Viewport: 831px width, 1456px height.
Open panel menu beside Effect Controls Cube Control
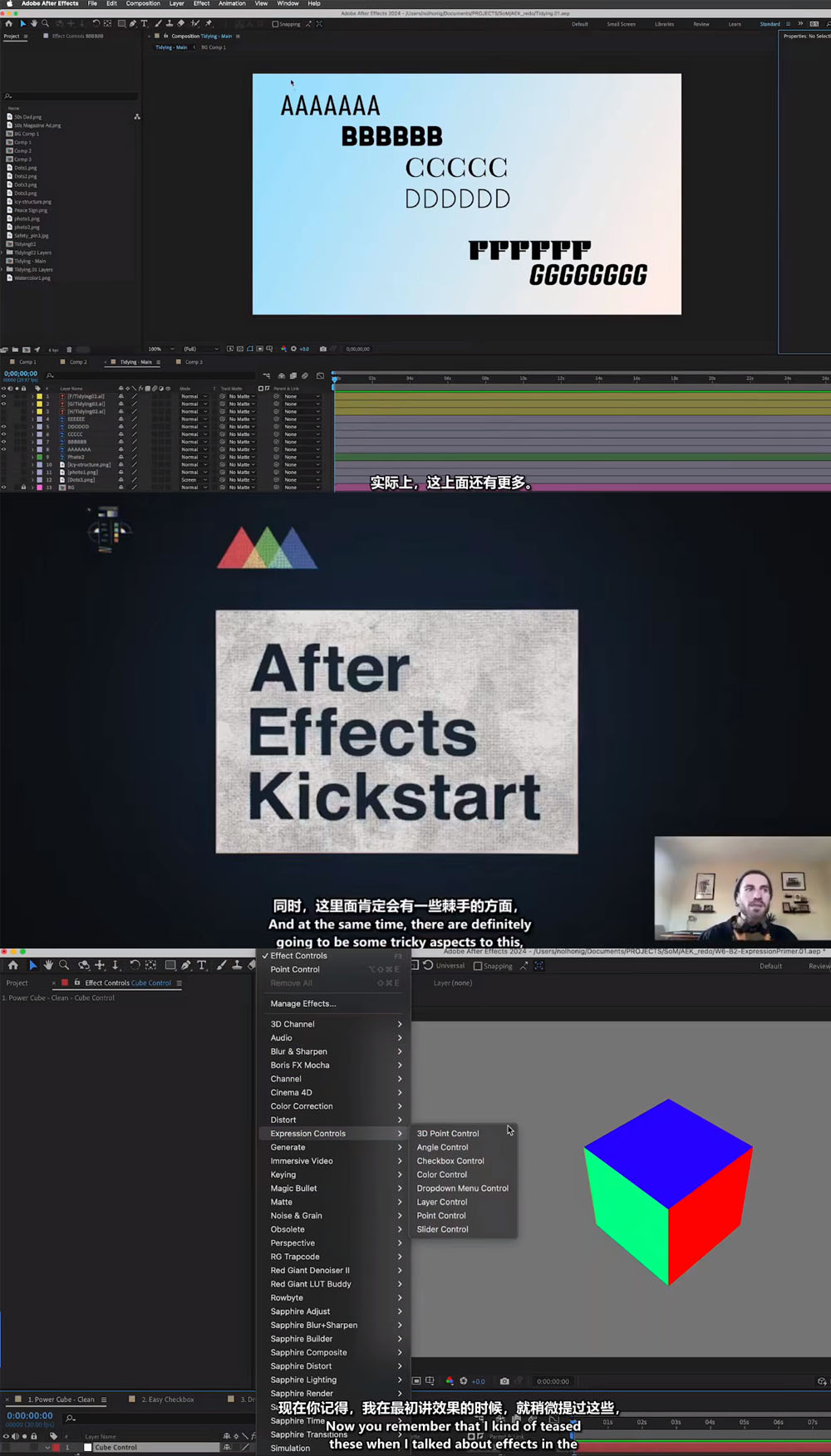[179, 983]
